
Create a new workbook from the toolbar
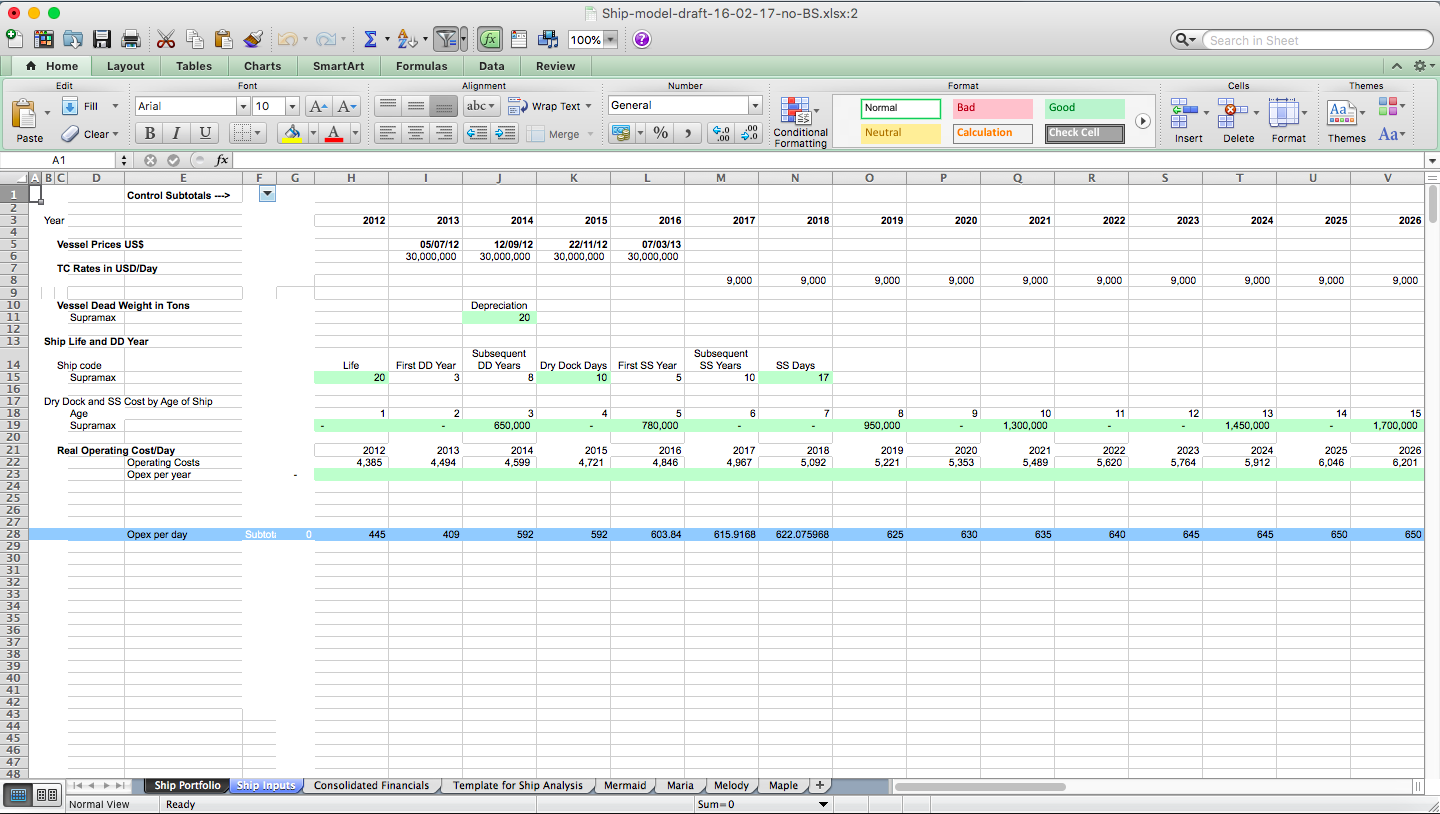pos(14,39)
